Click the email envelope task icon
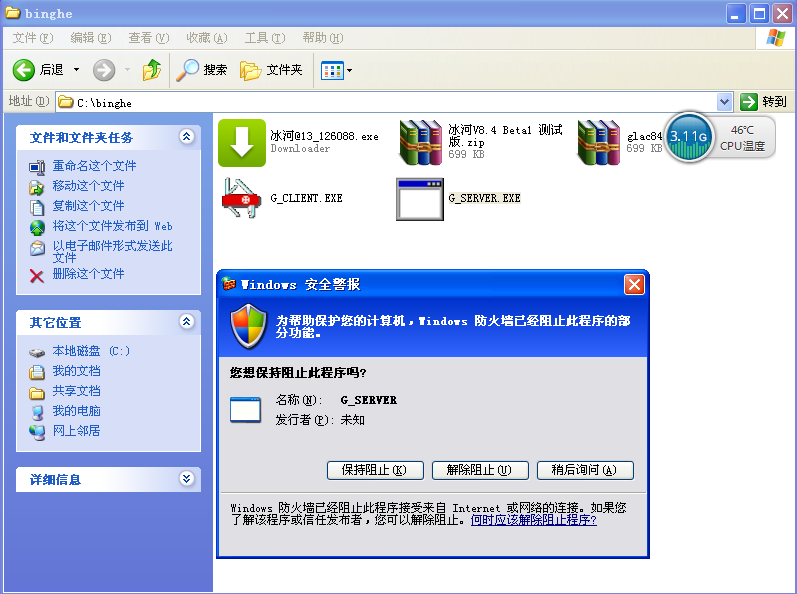Viewport: 797px width, 594px height. click(37, 248)
